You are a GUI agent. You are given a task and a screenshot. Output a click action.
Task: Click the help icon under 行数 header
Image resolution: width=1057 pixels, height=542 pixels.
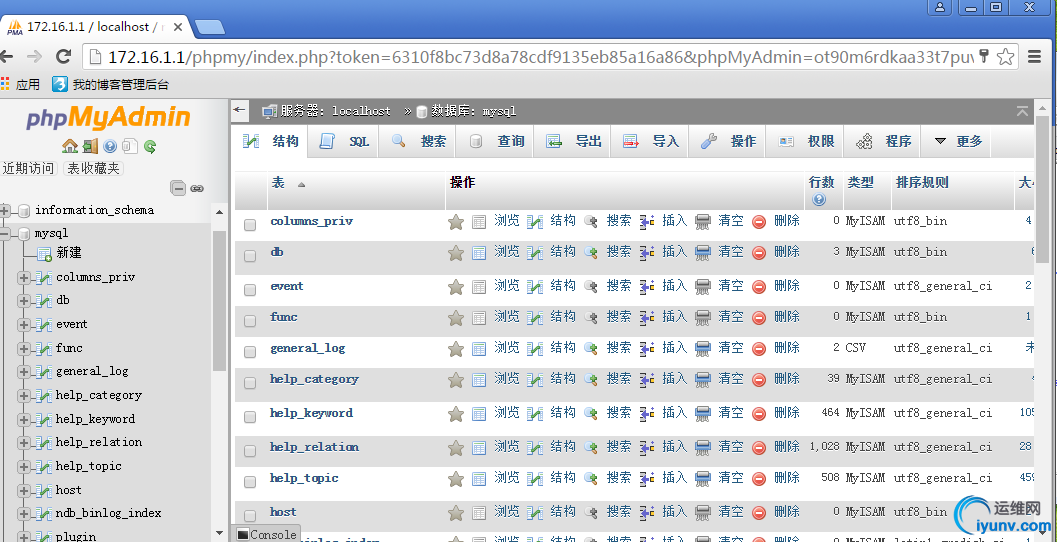click(819, 200)
